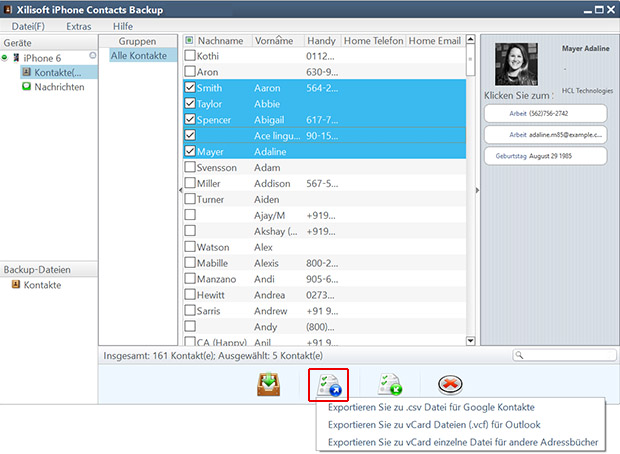Click the Kontakte address book icon under iPhone 6
Screen dimensions: 620x454
tap(26, 72)
